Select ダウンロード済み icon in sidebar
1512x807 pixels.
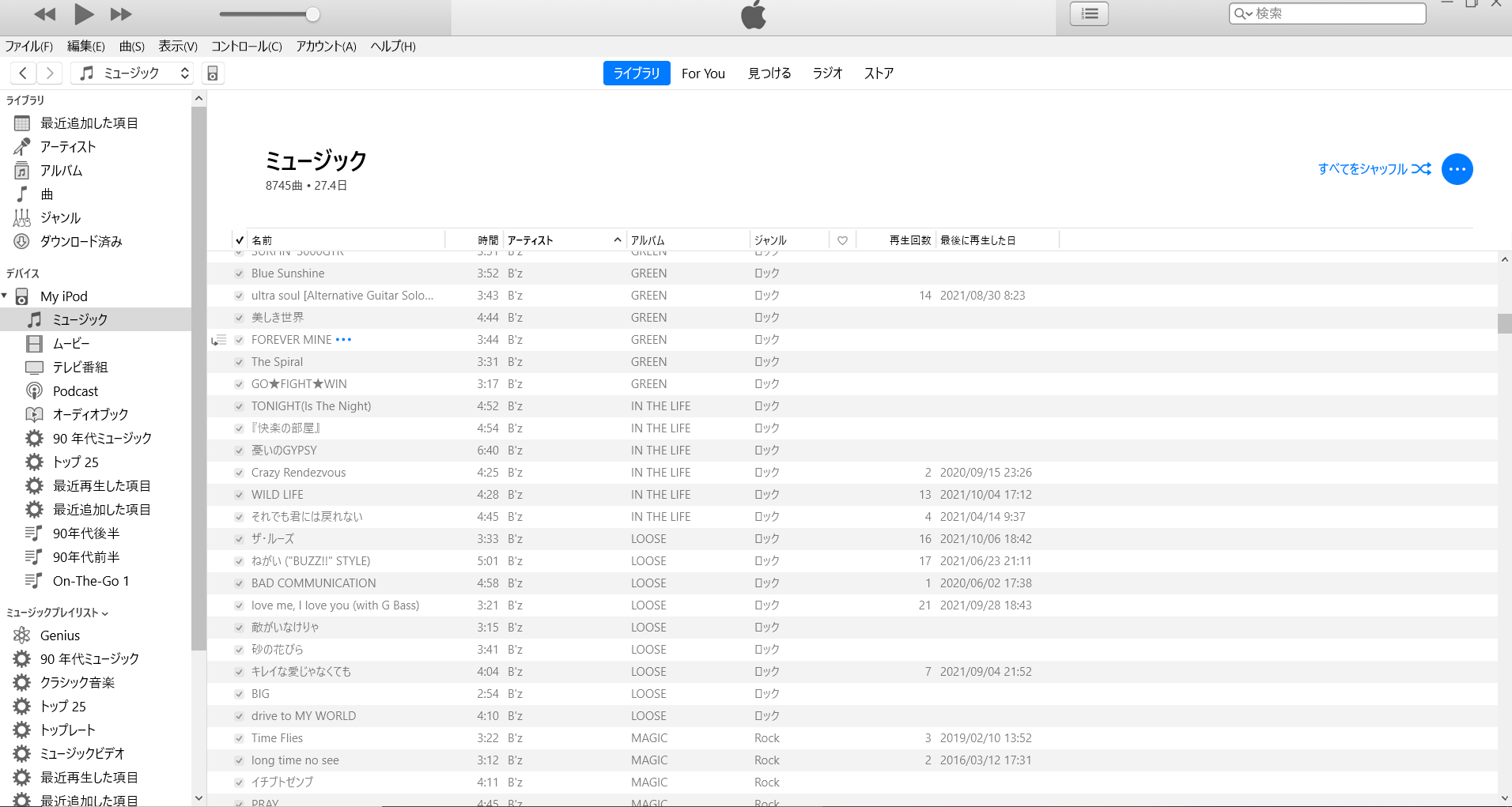22,242
